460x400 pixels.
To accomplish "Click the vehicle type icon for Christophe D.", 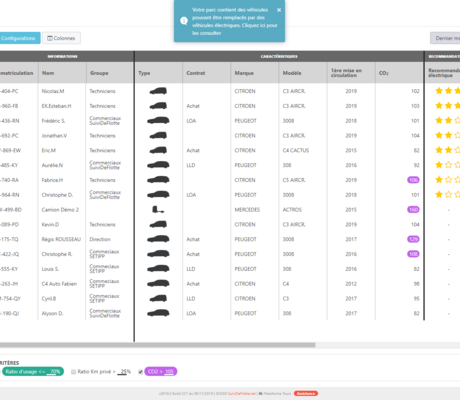I will pos(158,195).
